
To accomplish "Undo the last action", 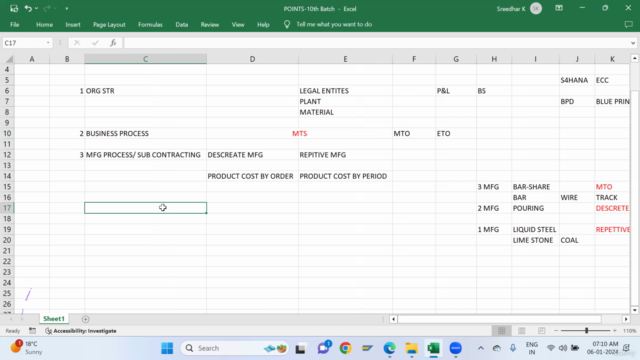I will pyautogui.click(x=28, y=8).
